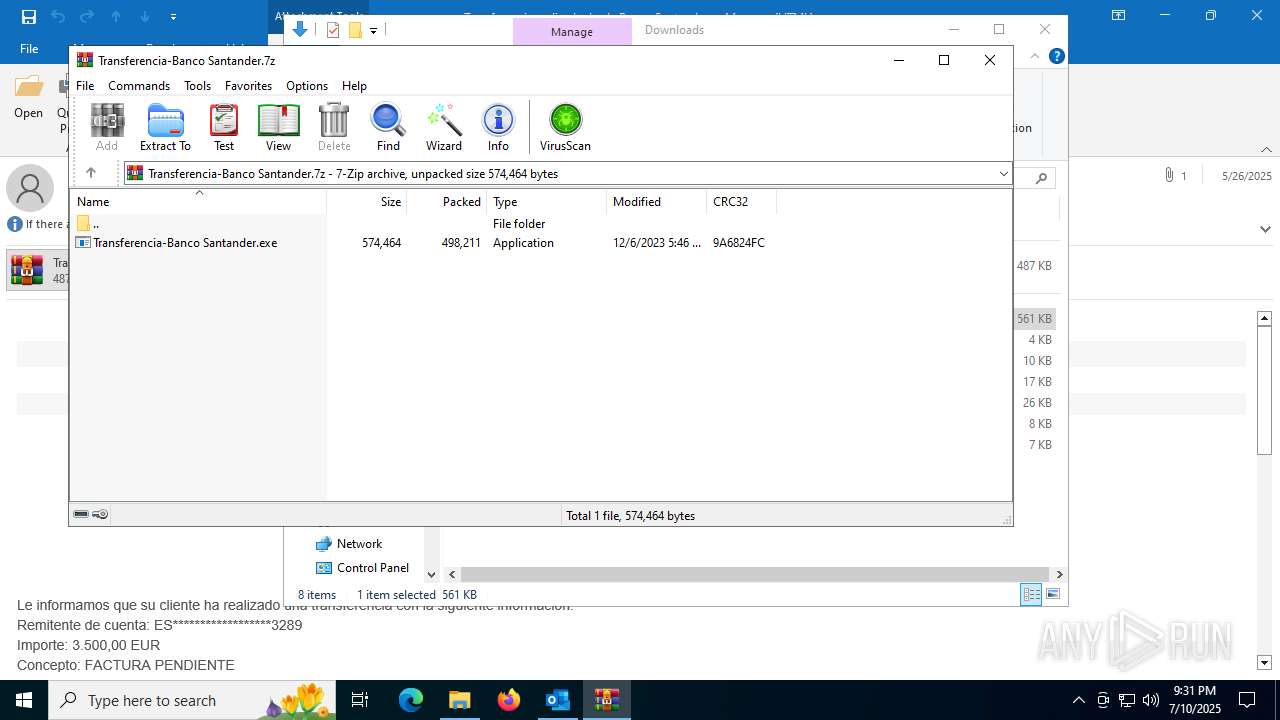Select the parent folder '..' entry
Viewport: 1280px width, 720px height.
pos(89,224)
